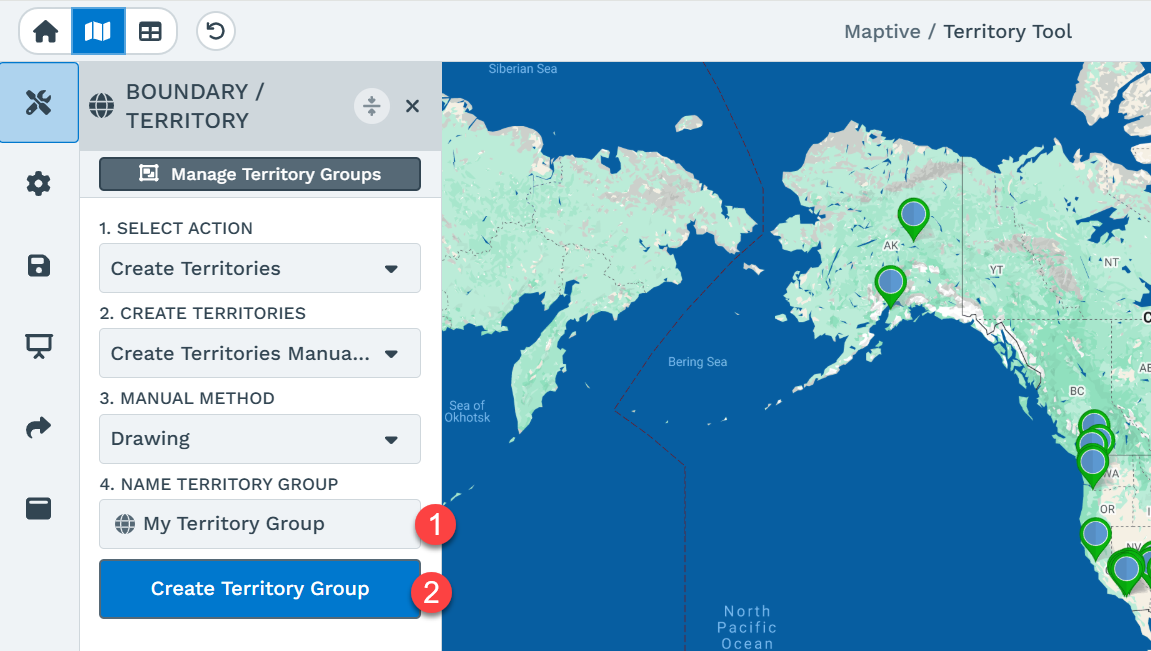Viewport: 1151px width, 651px height.
Task: Expand the Drawing manual method dropdown
Action: tap(260, 439)
